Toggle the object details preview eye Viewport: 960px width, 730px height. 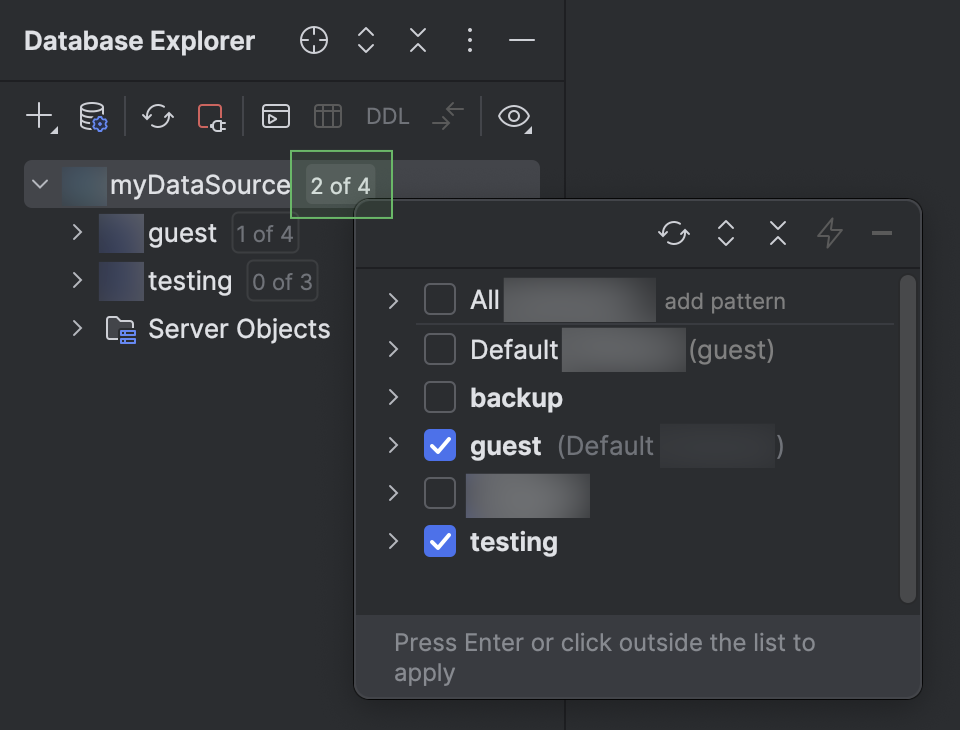[x=514, y=117]
